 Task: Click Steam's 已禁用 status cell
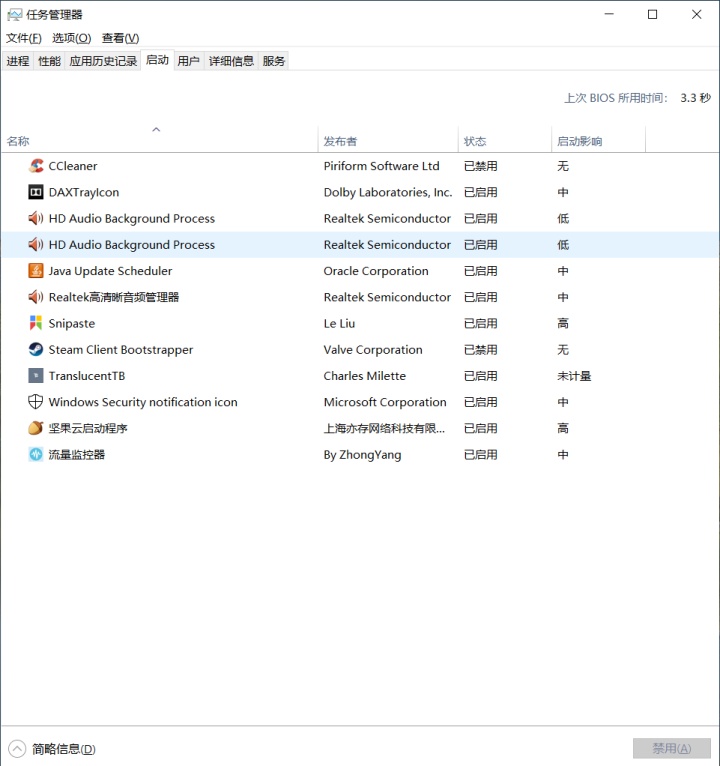point(481,350)
